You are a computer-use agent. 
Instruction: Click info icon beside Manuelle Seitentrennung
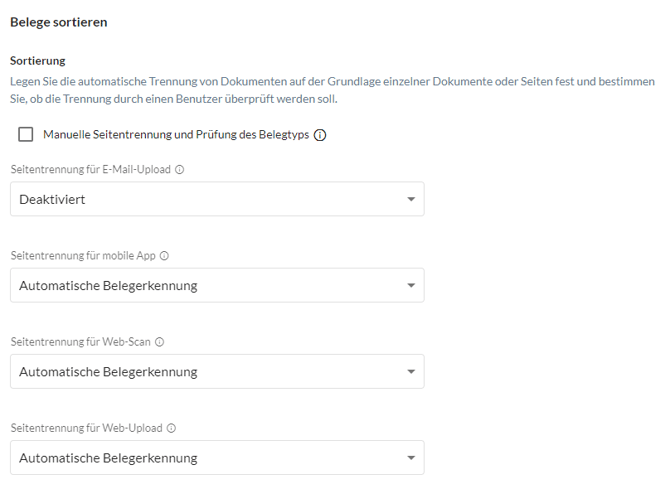tap(320, 135)
